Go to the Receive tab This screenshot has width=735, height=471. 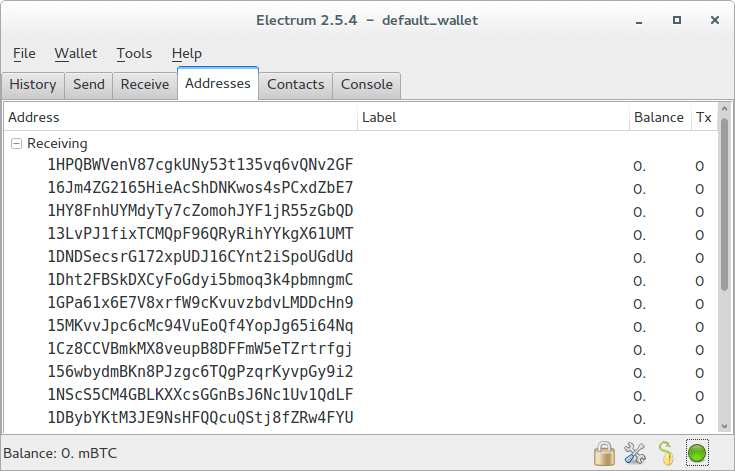[145, 85]
